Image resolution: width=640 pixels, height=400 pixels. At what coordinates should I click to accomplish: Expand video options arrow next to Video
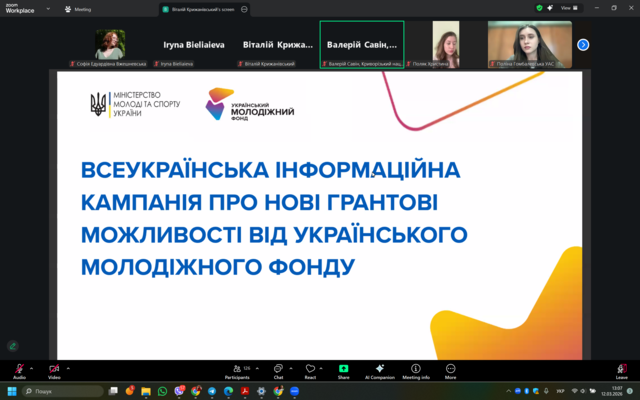69,366
